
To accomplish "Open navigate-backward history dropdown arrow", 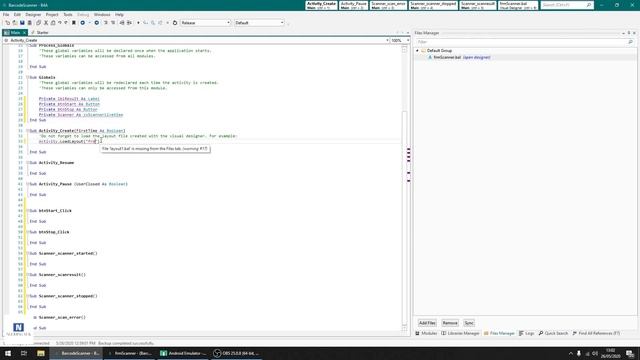I will pyautogui.click(x=89, y=23).
